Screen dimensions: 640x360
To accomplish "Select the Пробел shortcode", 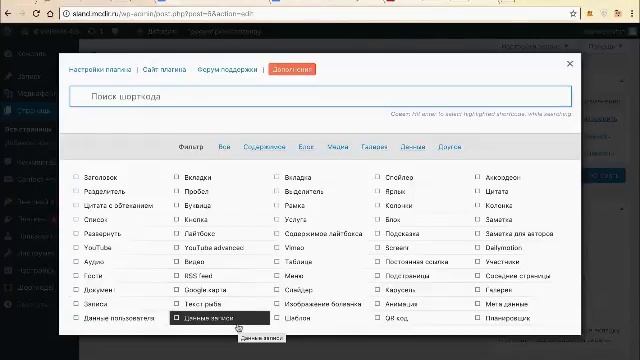I will tap(196, 191).
